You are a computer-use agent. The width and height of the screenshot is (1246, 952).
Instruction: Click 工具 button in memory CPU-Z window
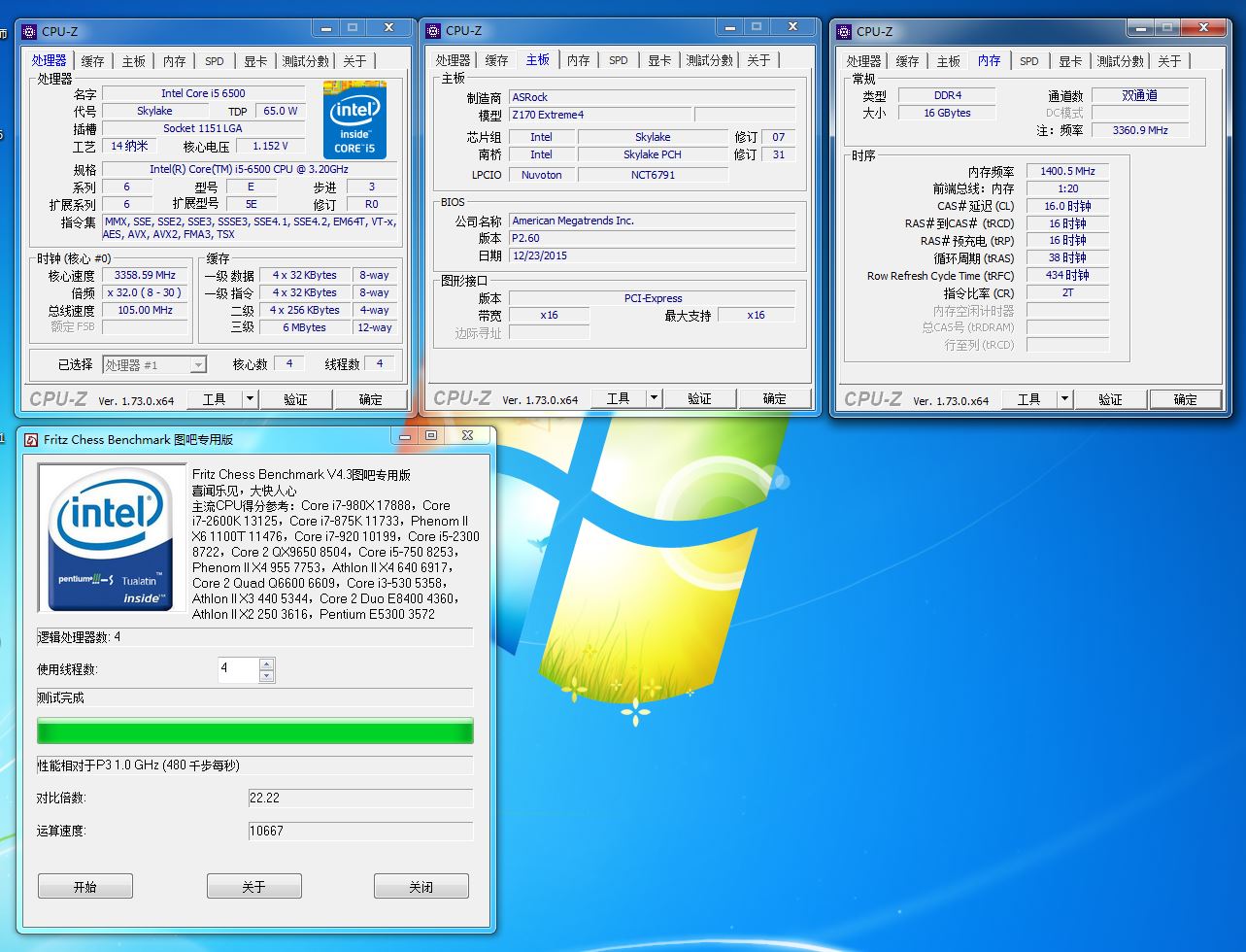click(x=1028, y=399)
